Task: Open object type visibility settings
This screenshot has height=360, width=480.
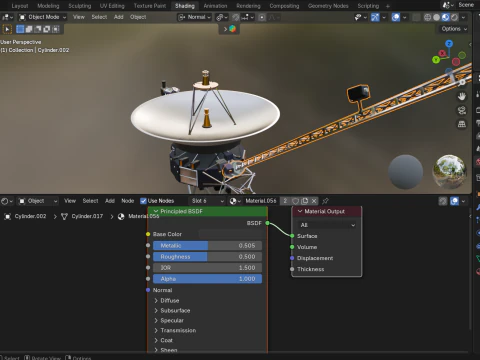Action: (360, 17)
